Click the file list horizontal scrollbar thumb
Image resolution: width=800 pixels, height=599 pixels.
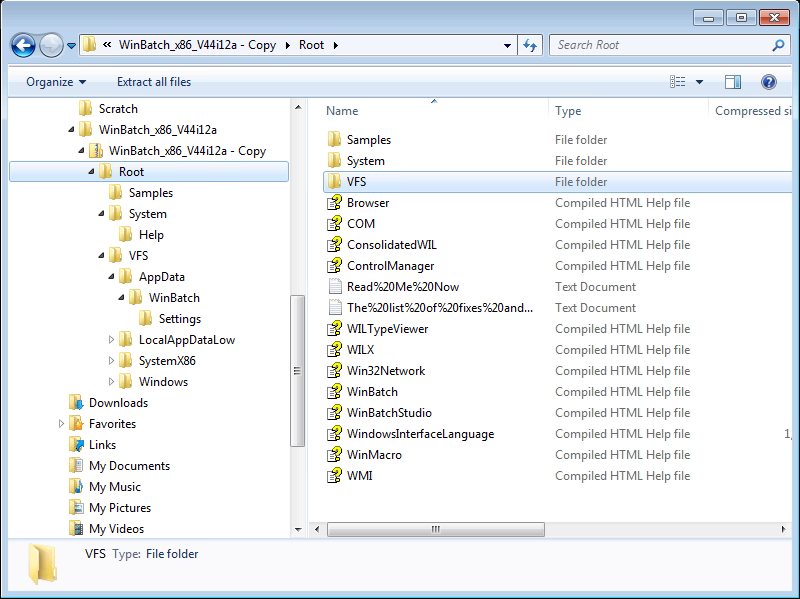tap(436, 529)
